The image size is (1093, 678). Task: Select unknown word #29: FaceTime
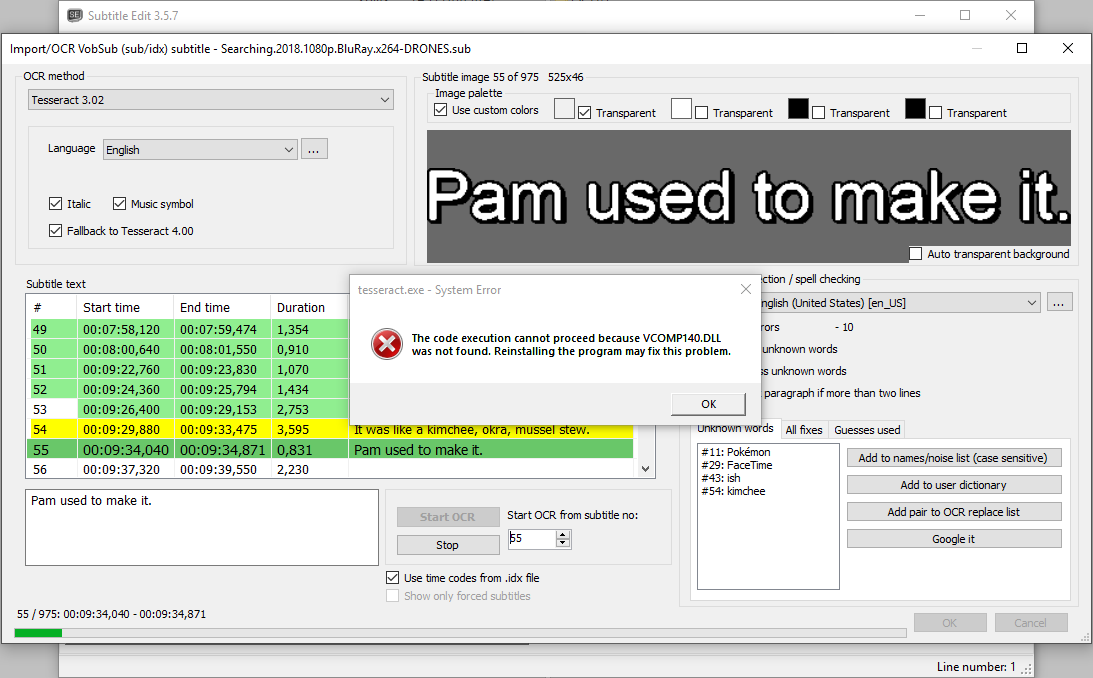pos(736,465)
